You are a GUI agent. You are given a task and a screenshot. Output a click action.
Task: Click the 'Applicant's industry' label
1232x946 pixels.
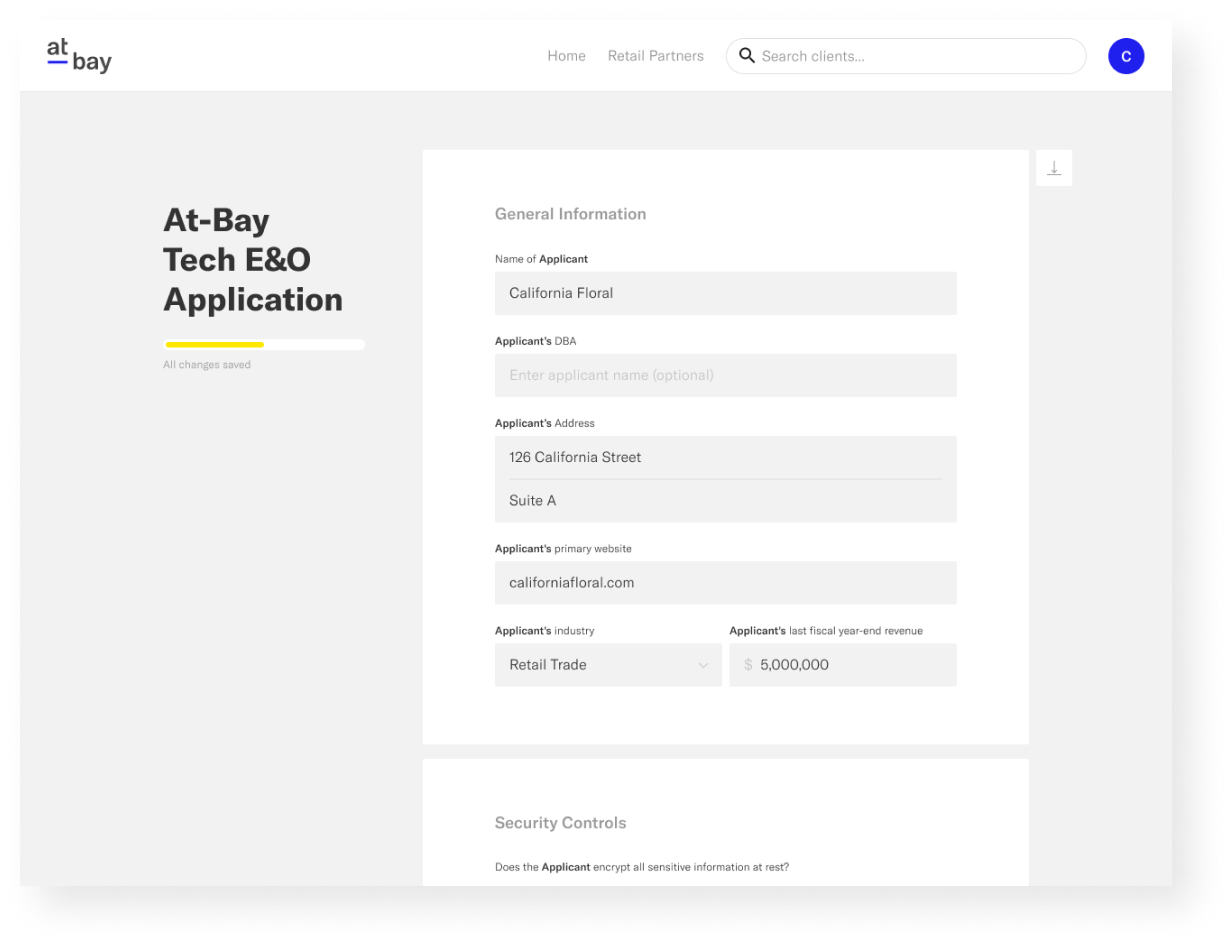click(x=545, y=631)
